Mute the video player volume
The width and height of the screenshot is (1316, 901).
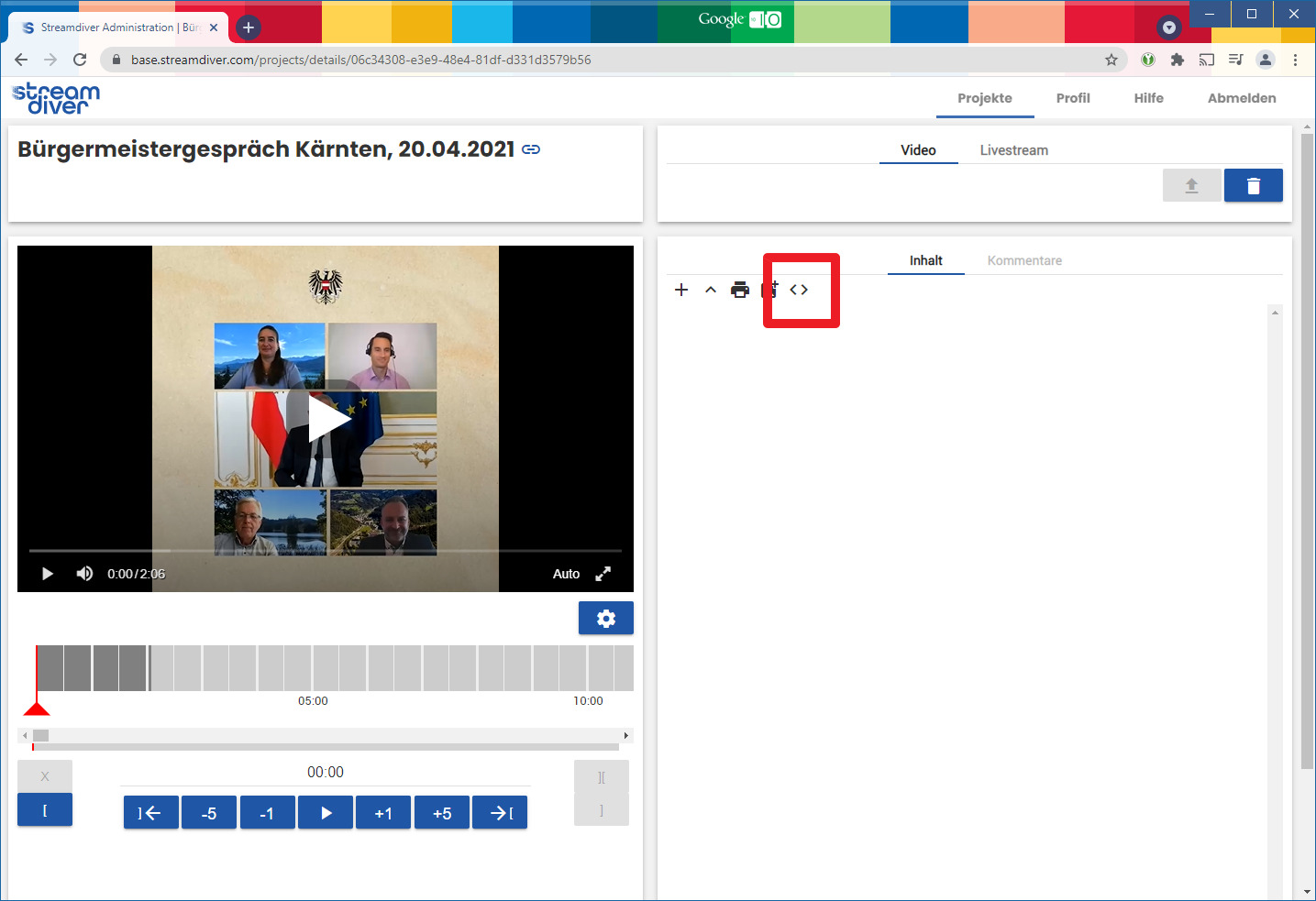(84, 574)
